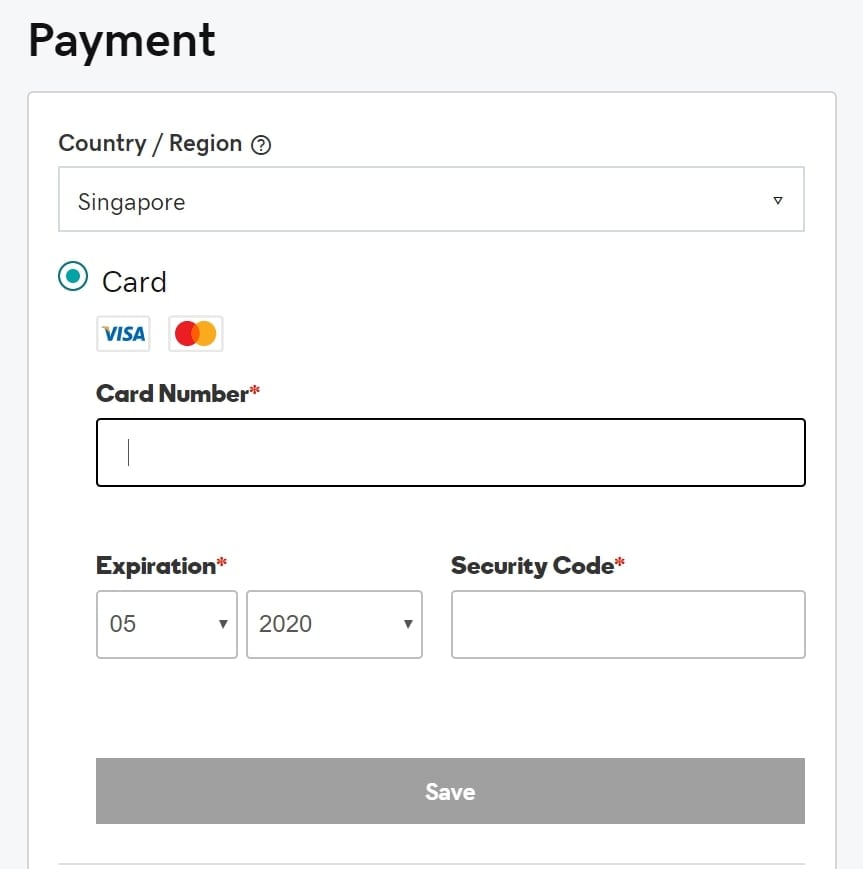
Task: Click the country dropdown arrow
Action: click(x=778, y=201)
